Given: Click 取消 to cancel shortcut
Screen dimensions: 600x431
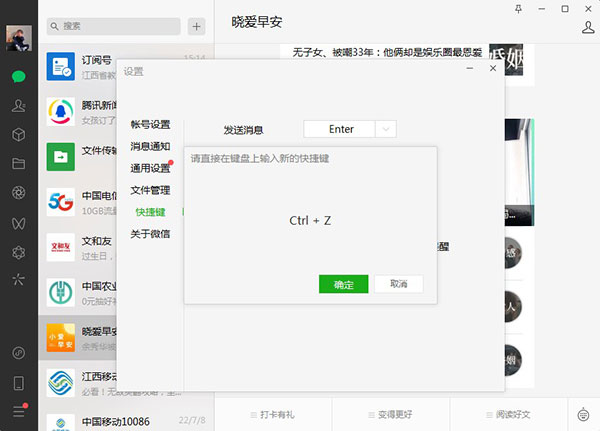Looking at the screenshot, I should pyautogui.click(x=398, y=284).
